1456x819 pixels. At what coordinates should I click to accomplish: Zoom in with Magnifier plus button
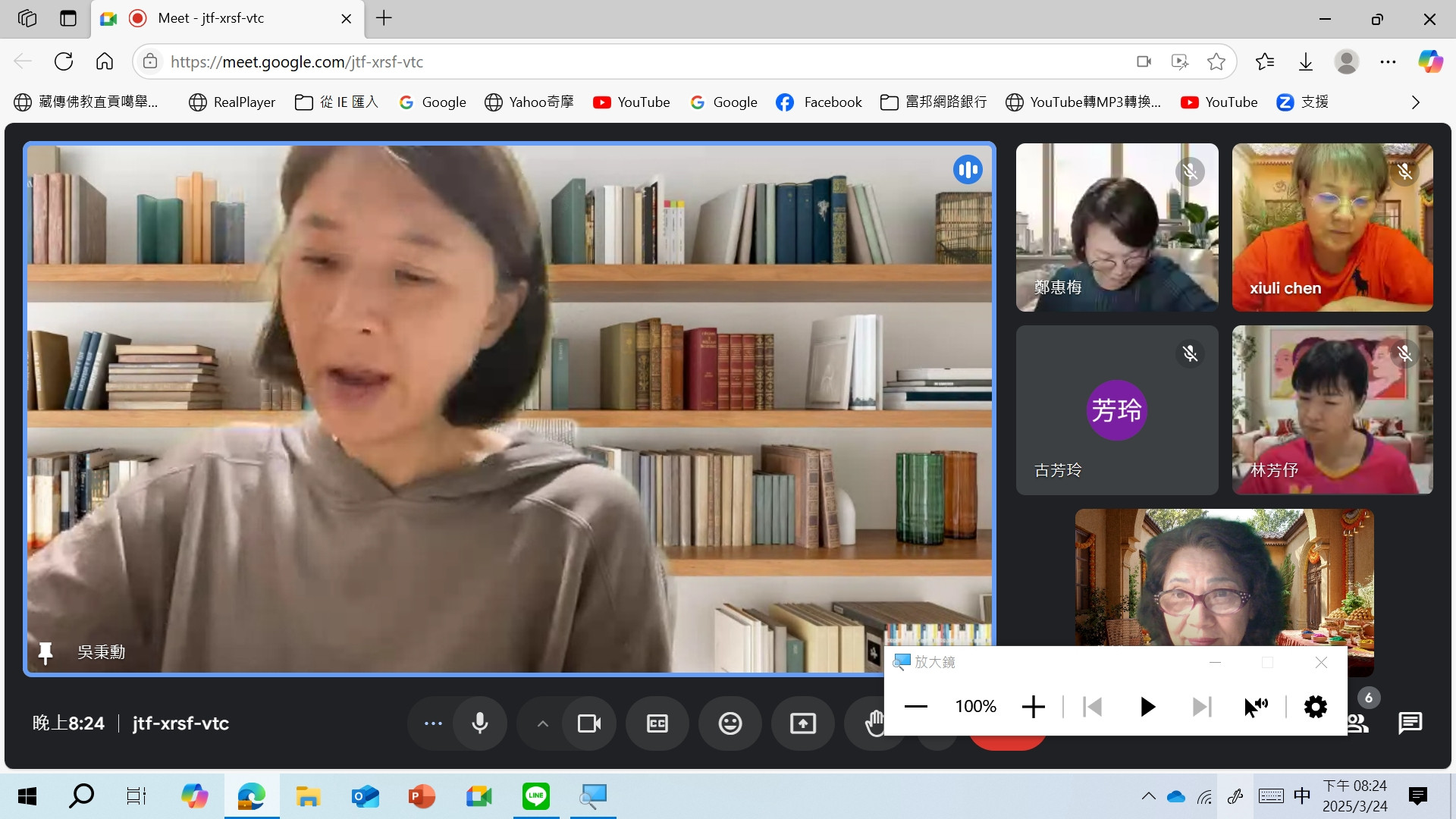point(1033,707)
